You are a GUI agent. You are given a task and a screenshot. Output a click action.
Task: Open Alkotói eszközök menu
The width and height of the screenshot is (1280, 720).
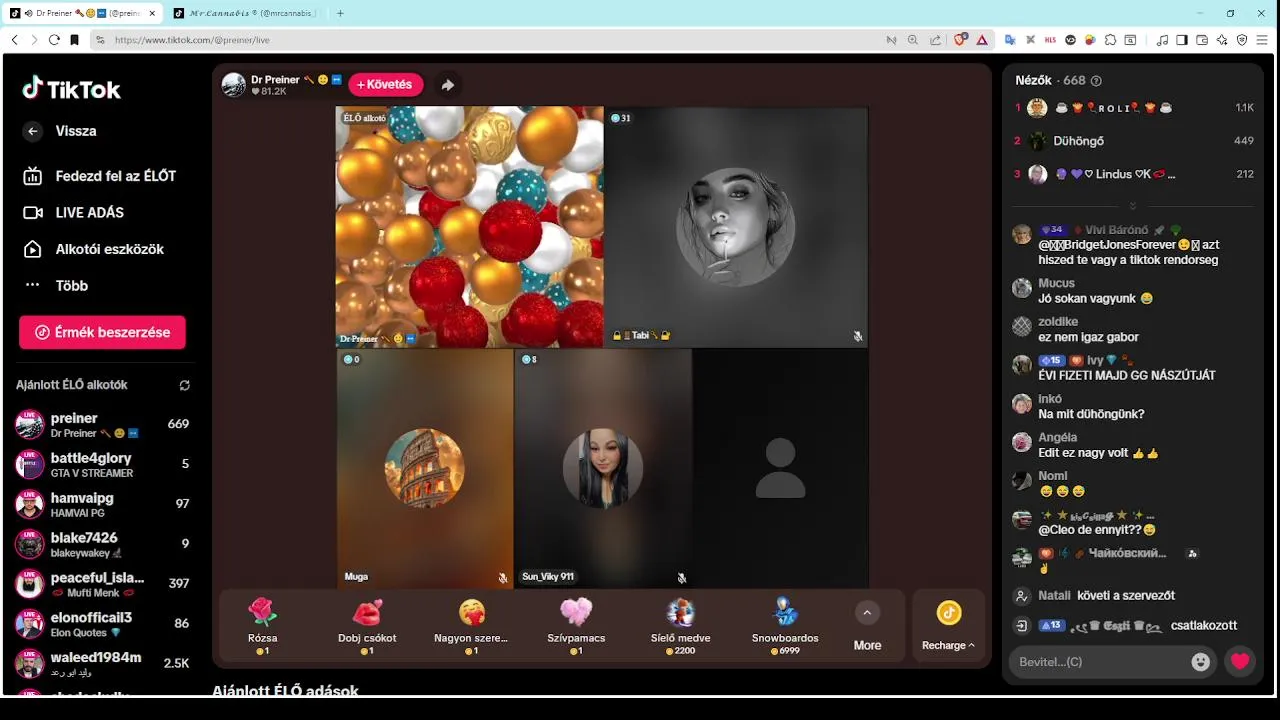[x=93, y=249]
